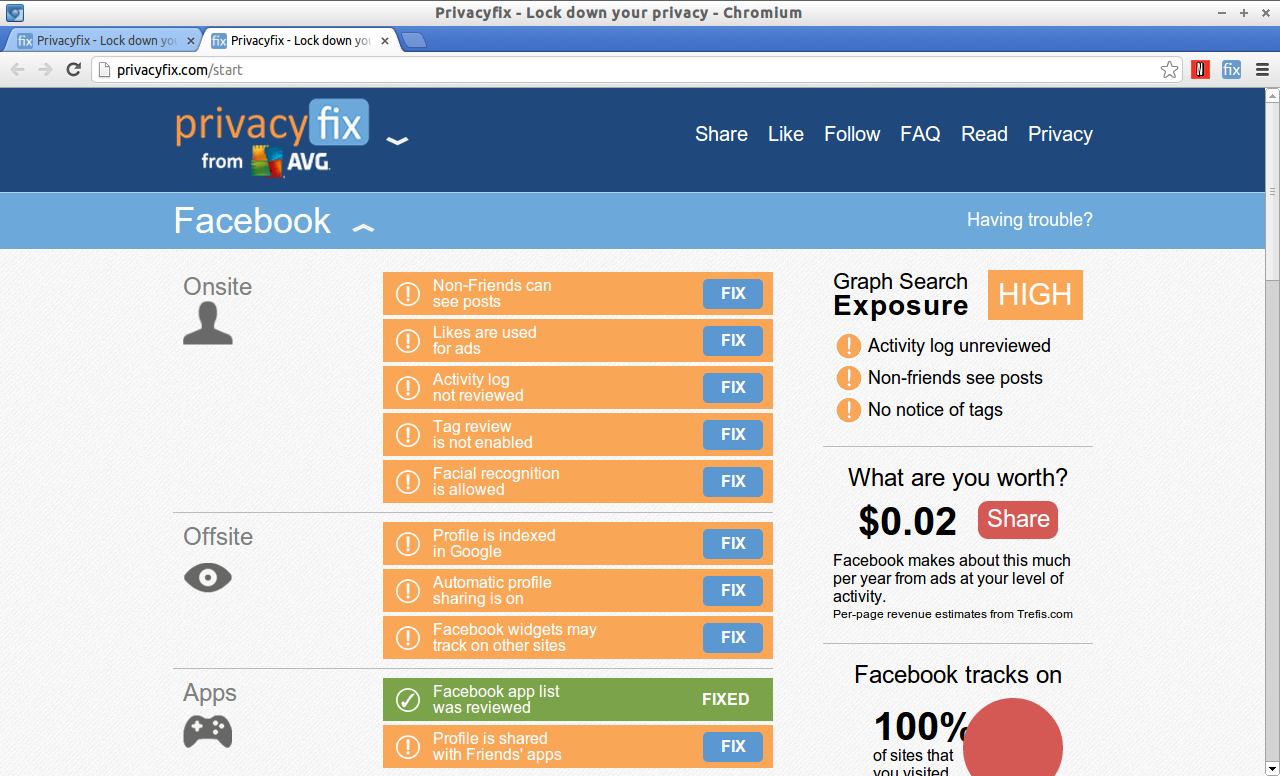Collapse the Facebook section with its chevron

pyautogui.click(x=363, y=227)
